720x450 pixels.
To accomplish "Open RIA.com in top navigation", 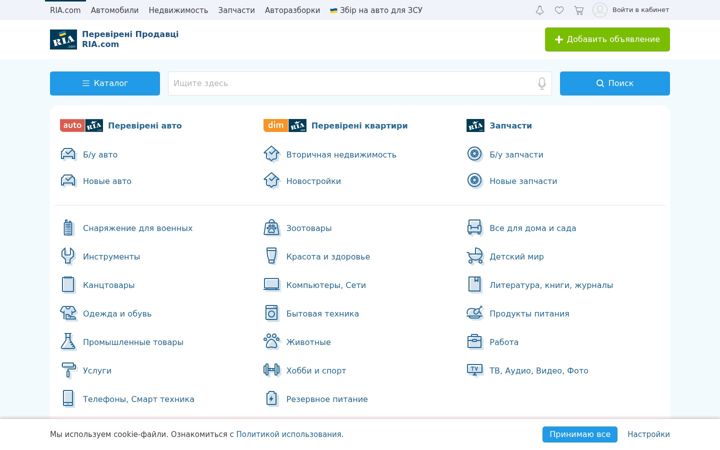I will coord(65,10).
